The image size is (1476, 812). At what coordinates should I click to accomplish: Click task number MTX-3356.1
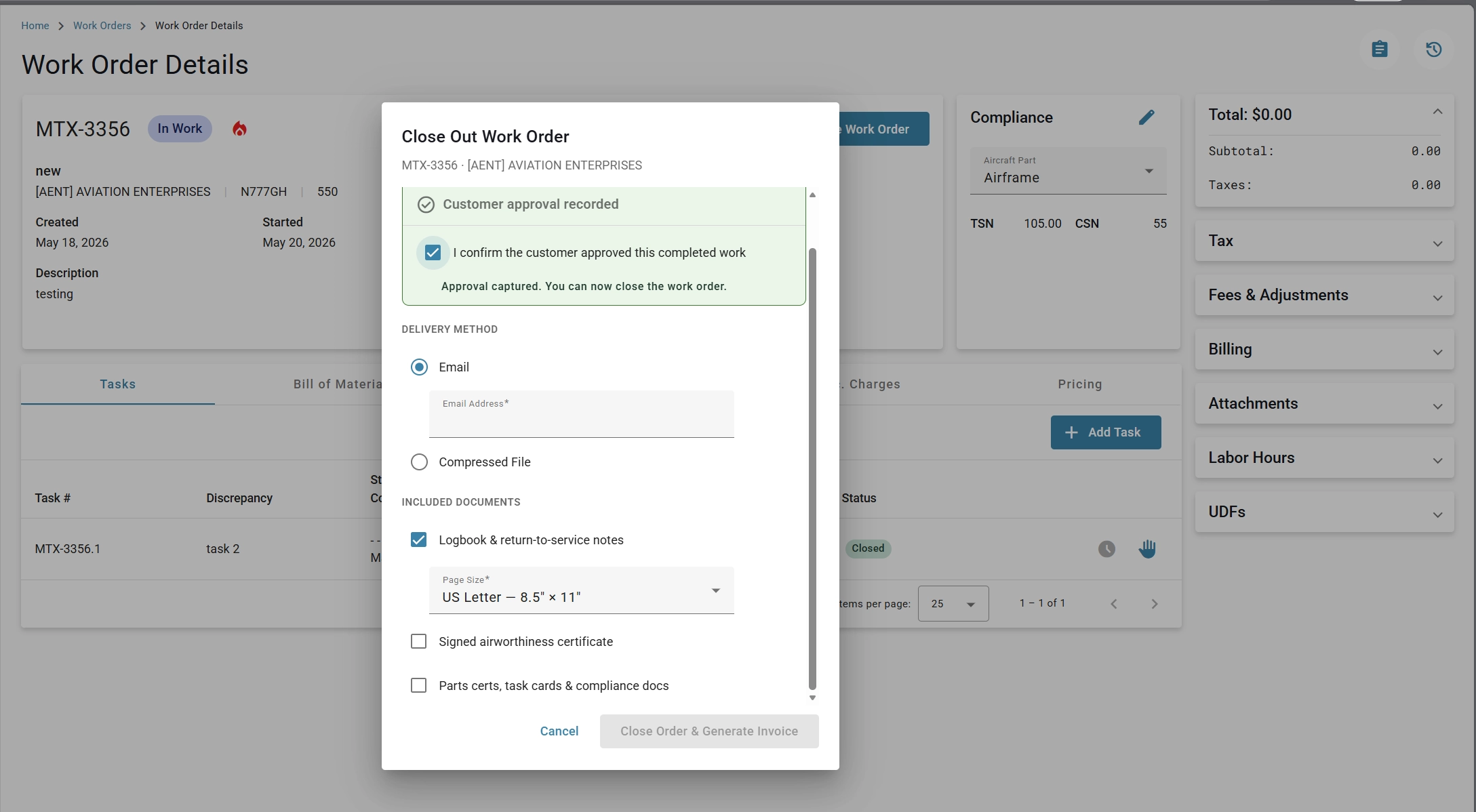68,550
